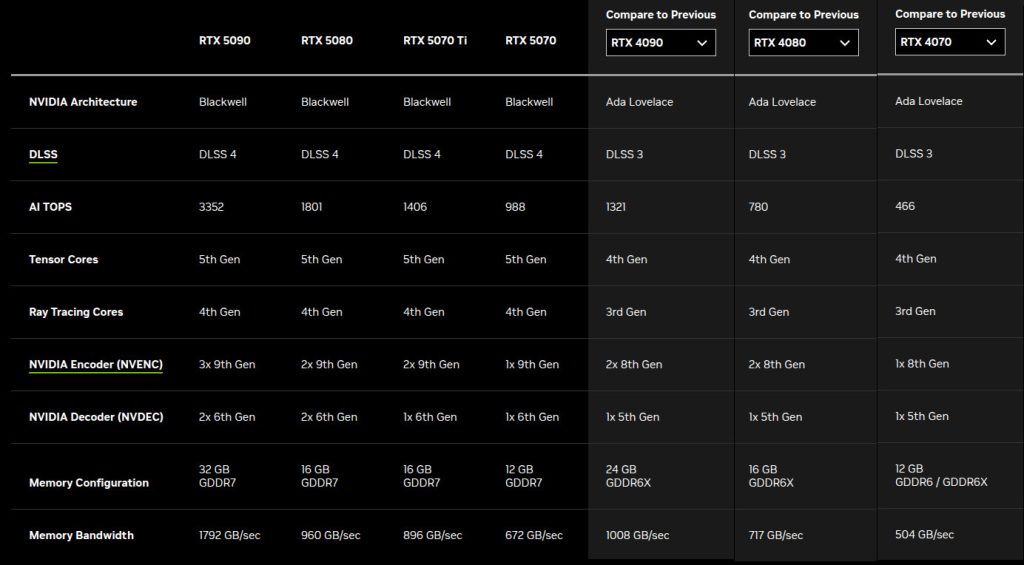Open the underlined DLSS link
The height and width of the screenshot is (565, 1024).
coord(44,155)
